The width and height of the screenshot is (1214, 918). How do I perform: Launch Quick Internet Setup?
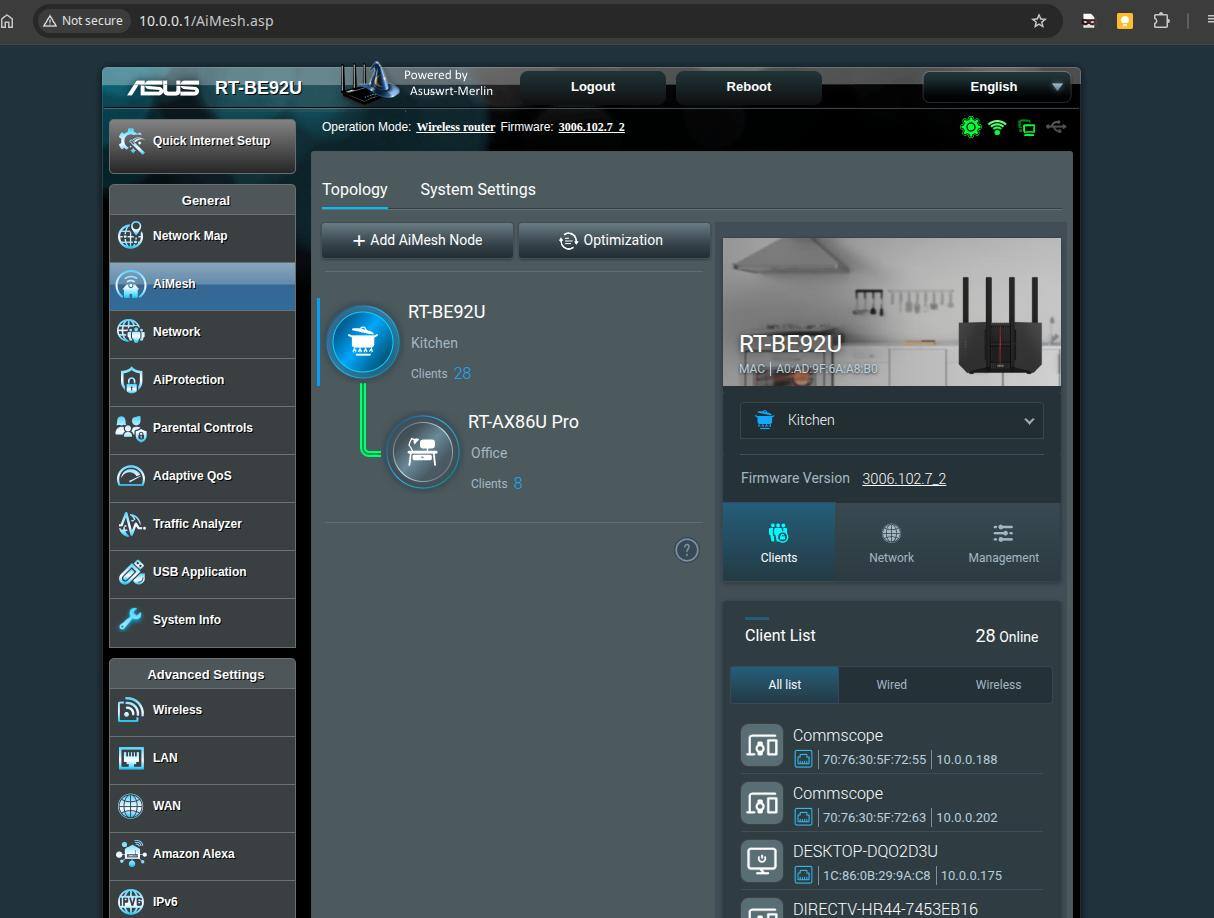pos(202,146)
